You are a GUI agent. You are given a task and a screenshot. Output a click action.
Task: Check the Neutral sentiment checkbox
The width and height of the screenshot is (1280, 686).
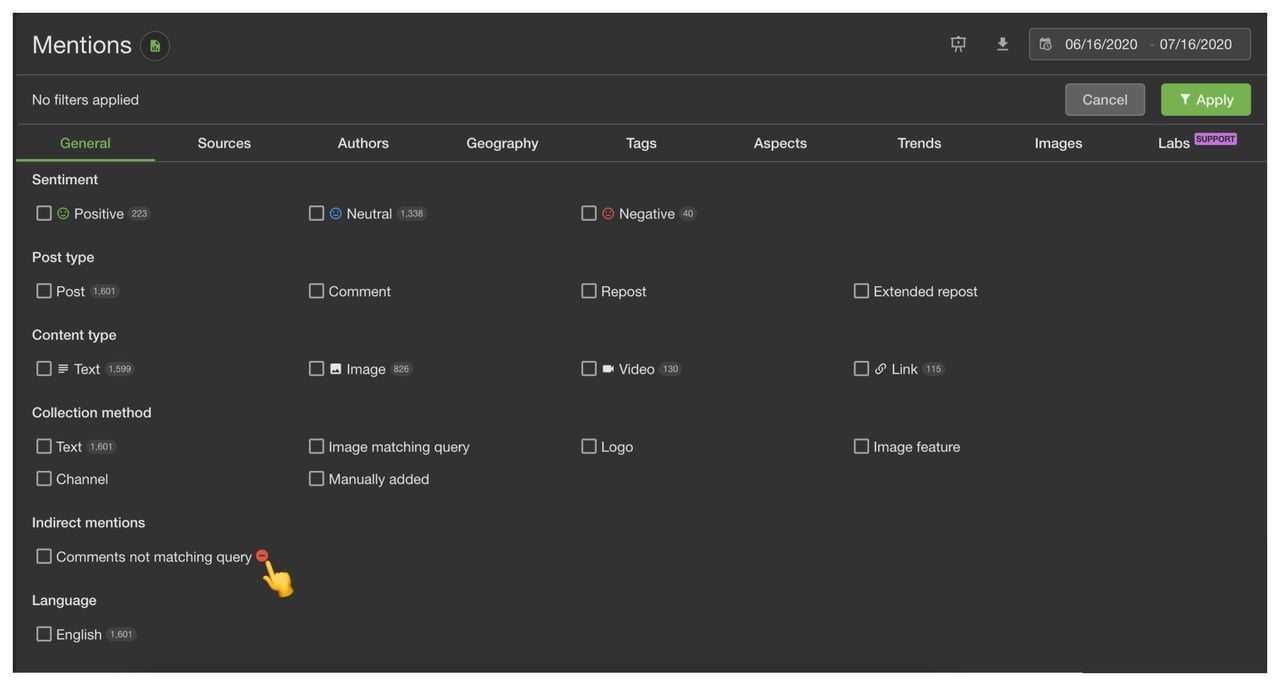[x=316, y=213]
